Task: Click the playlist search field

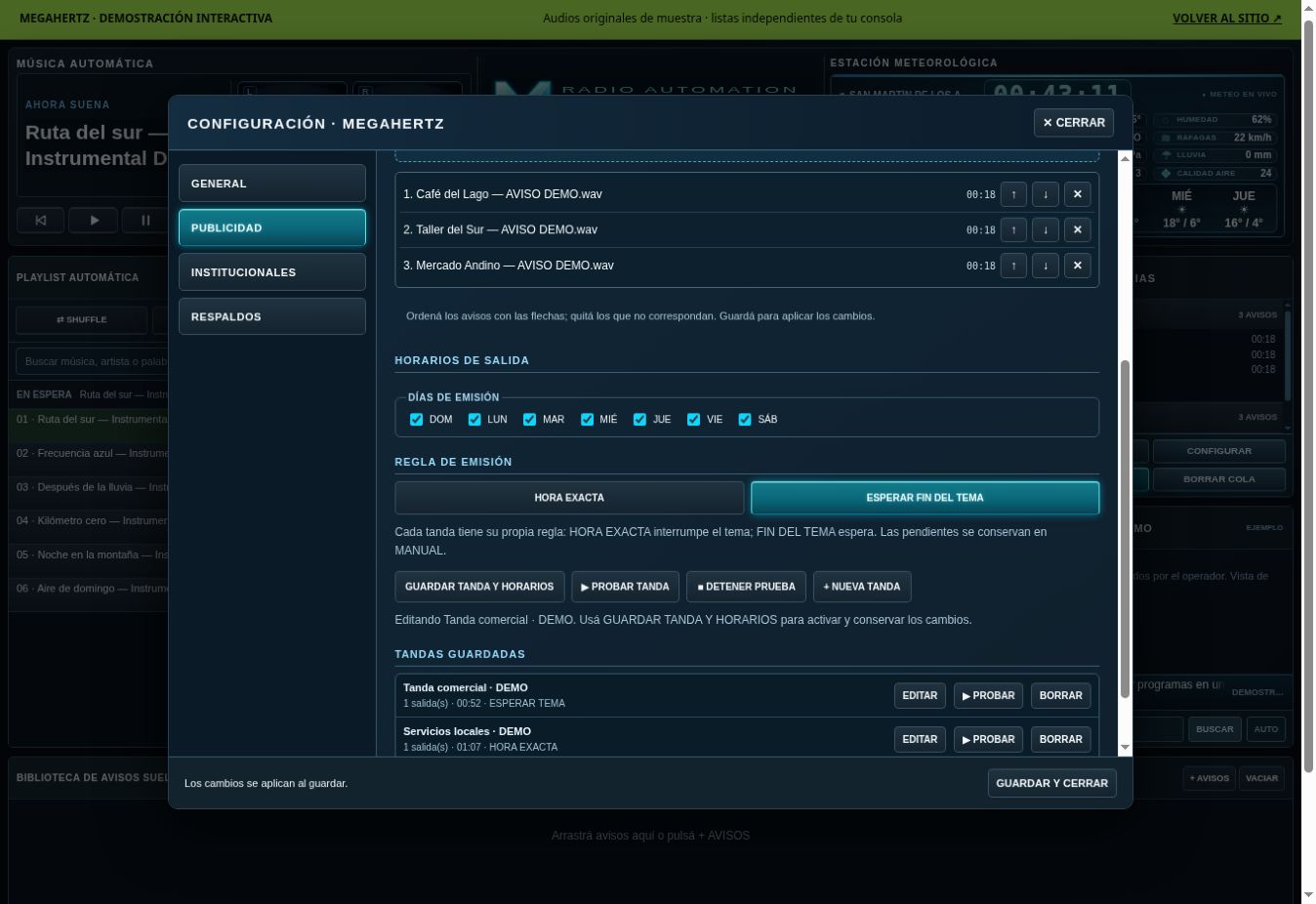Action: point(94,361)
